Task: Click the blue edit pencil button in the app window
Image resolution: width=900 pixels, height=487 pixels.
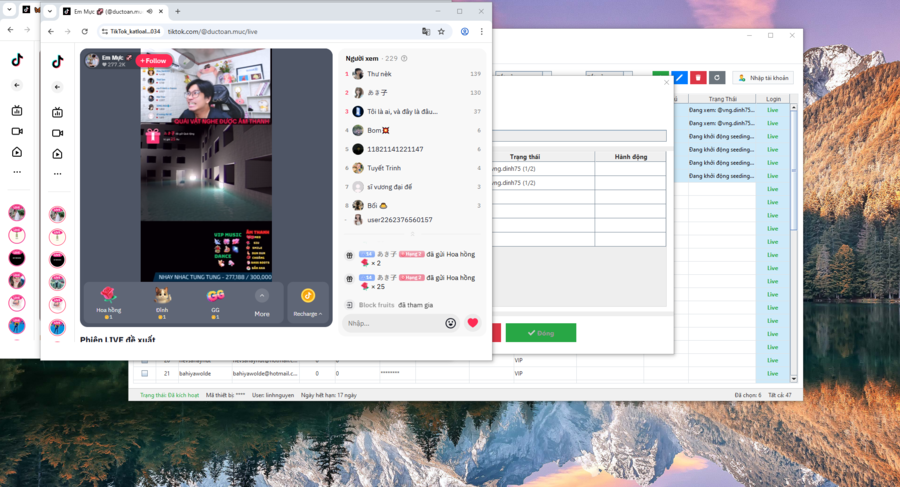Action: pos(679,78)
